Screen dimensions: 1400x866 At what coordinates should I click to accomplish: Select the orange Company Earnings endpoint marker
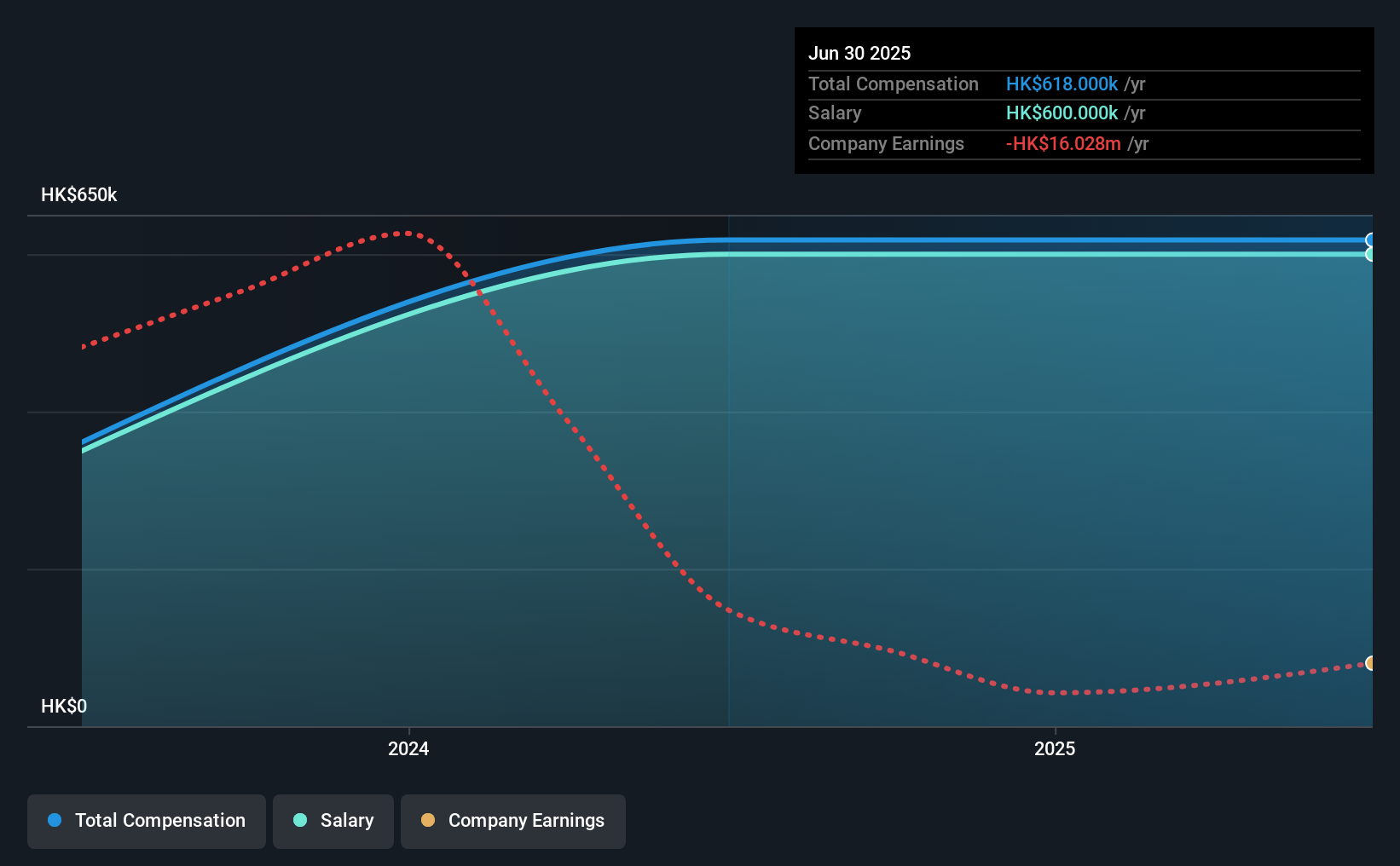[x=1371, y=663]
